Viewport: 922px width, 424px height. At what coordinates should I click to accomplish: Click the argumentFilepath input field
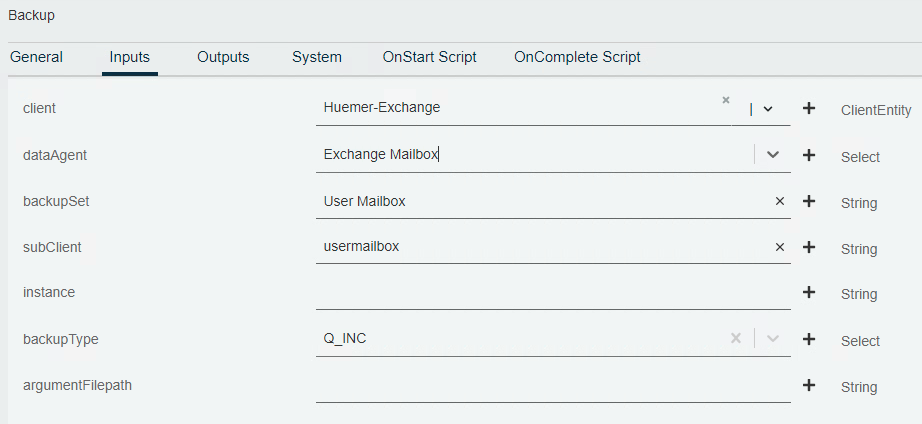click(553, 386)
